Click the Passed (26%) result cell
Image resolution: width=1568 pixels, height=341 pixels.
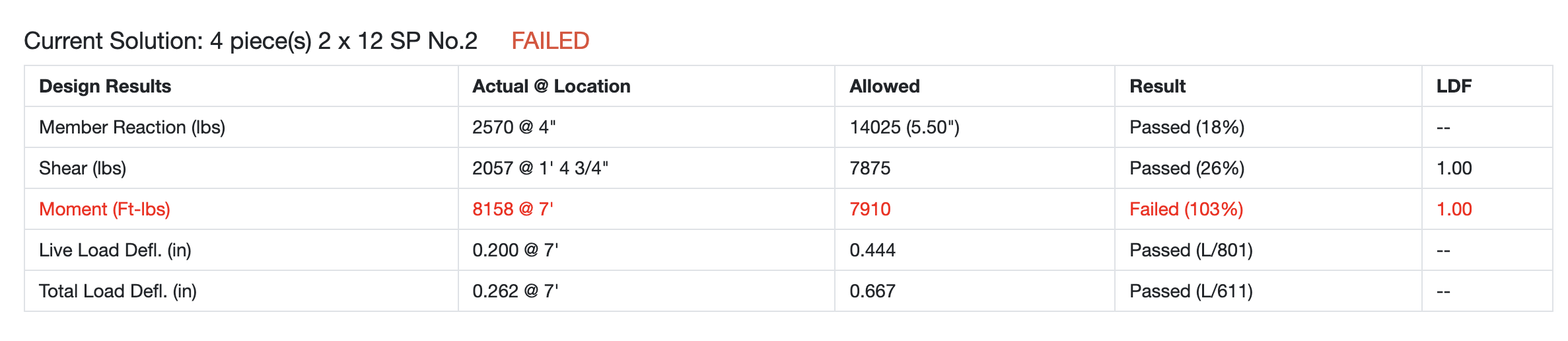pyautogui.click(x=1187, y=168)
